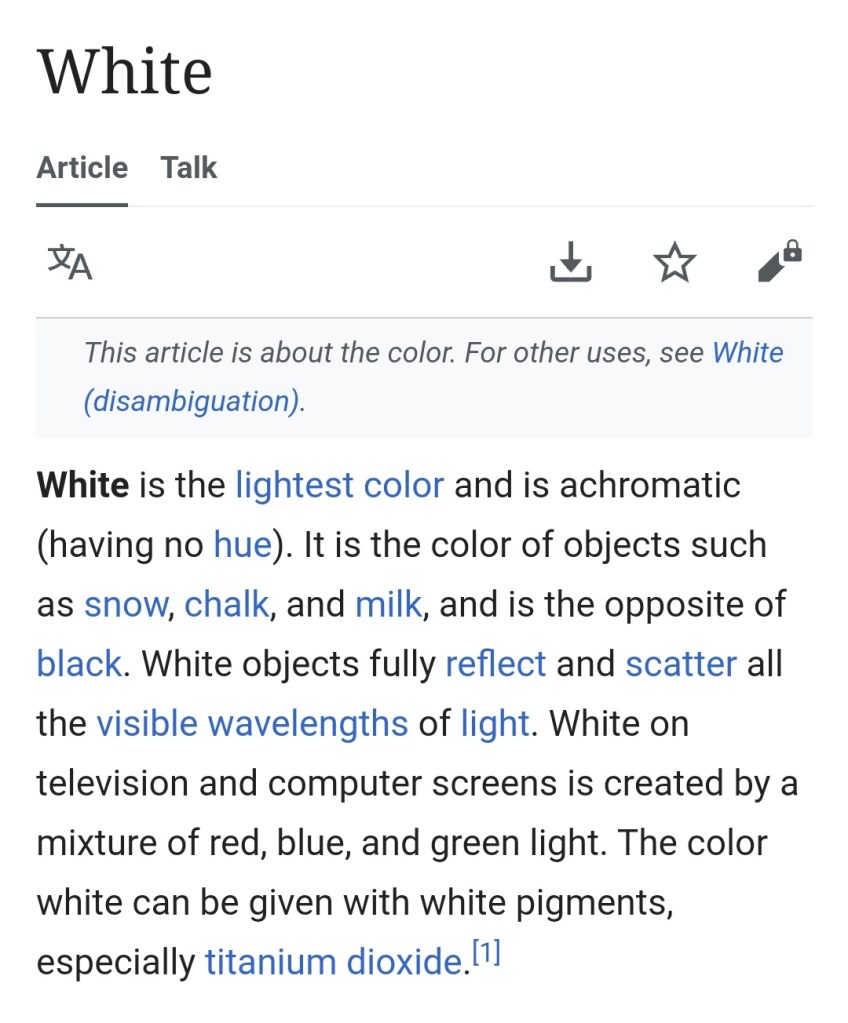This screenshot has height=1023, width=848.
Task: Open the hue link
Action: point(242,545)
